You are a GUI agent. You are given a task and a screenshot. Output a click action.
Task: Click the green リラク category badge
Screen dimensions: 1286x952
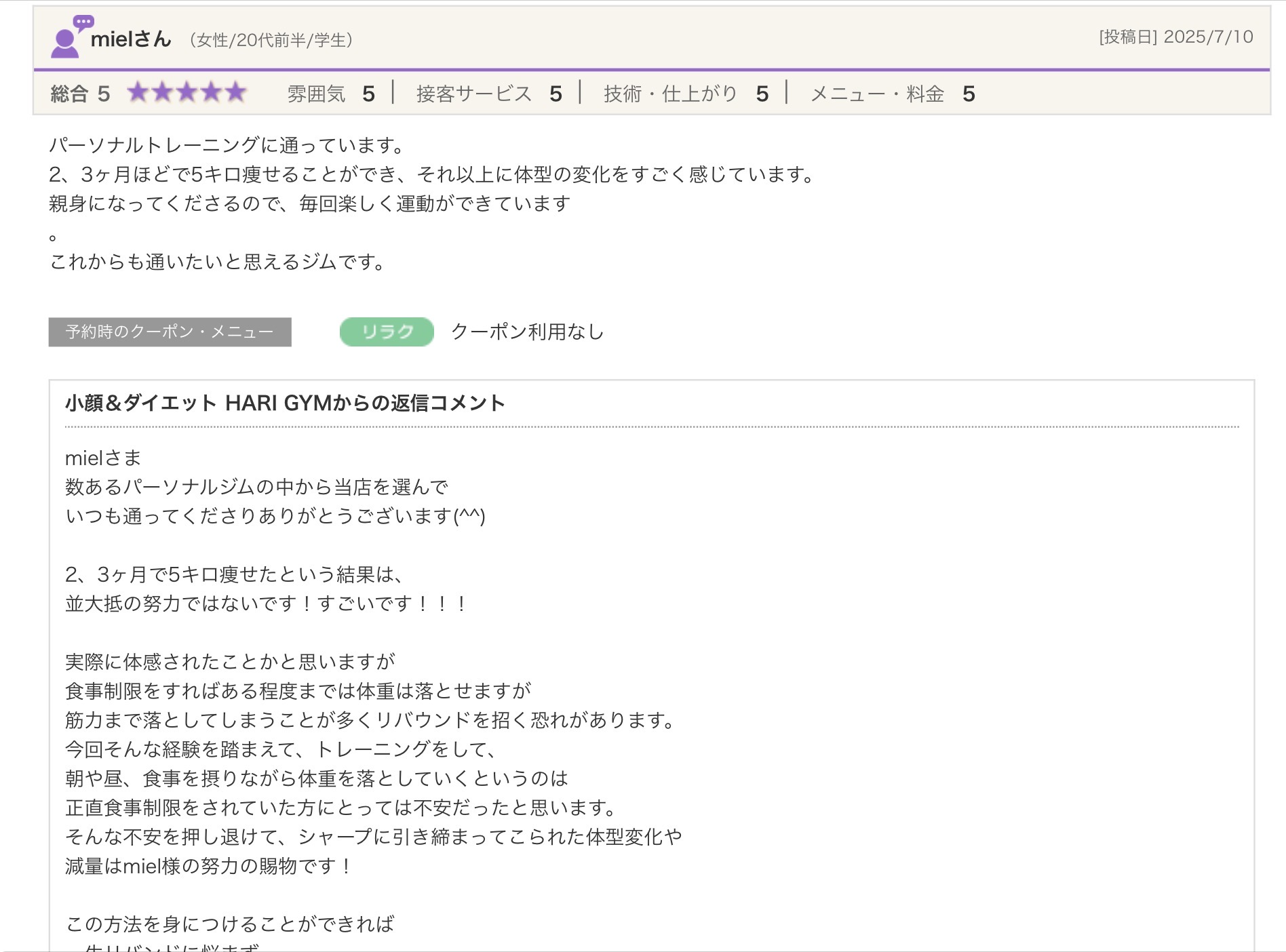tap(387, 332)
